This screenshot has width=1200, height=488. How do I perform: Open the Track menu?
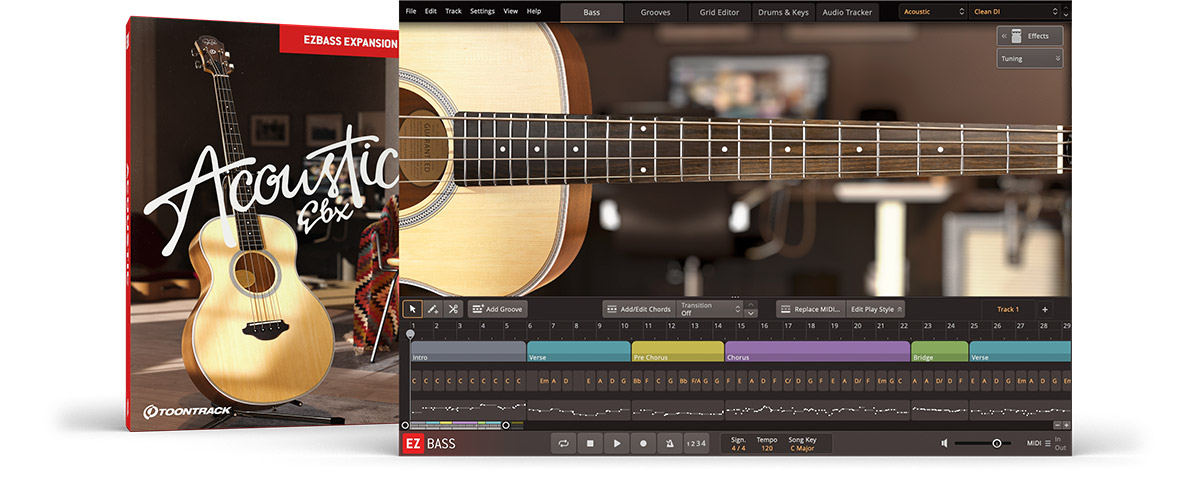(x=453, y=11)
